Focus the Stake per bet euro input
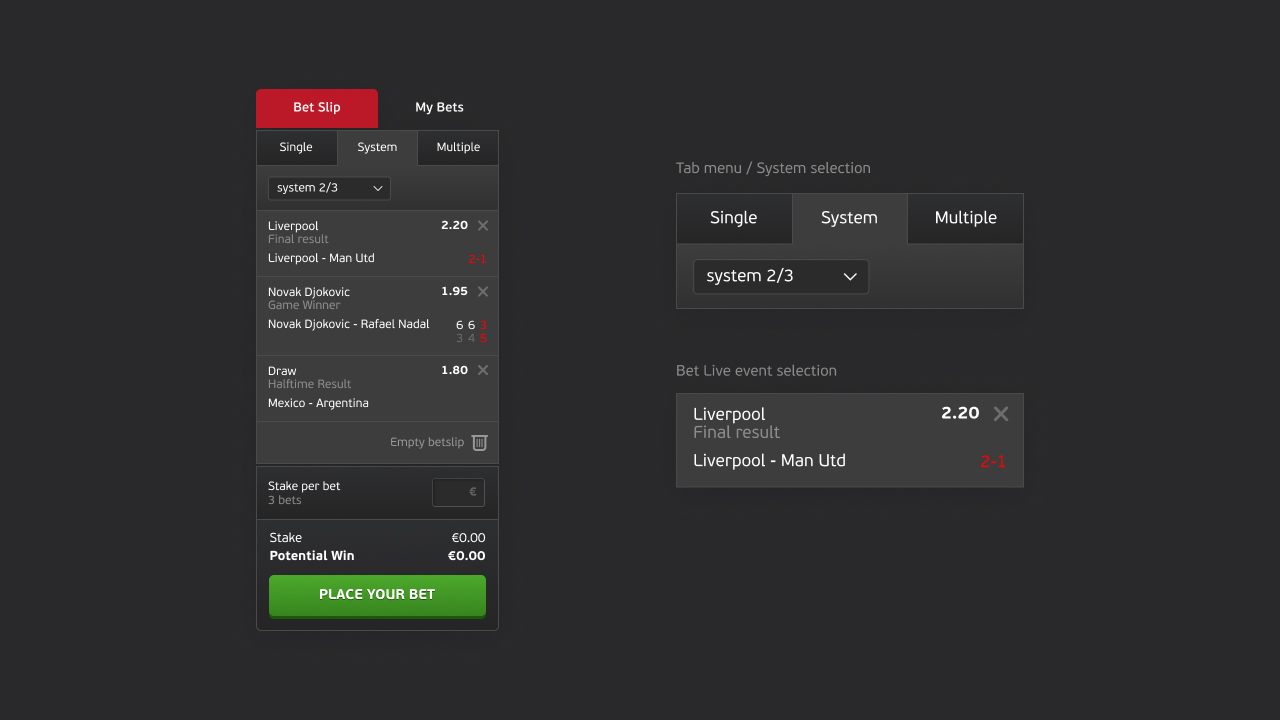Image resolution: width=1280 pixels, height=720 pixels. coord(459,492)
